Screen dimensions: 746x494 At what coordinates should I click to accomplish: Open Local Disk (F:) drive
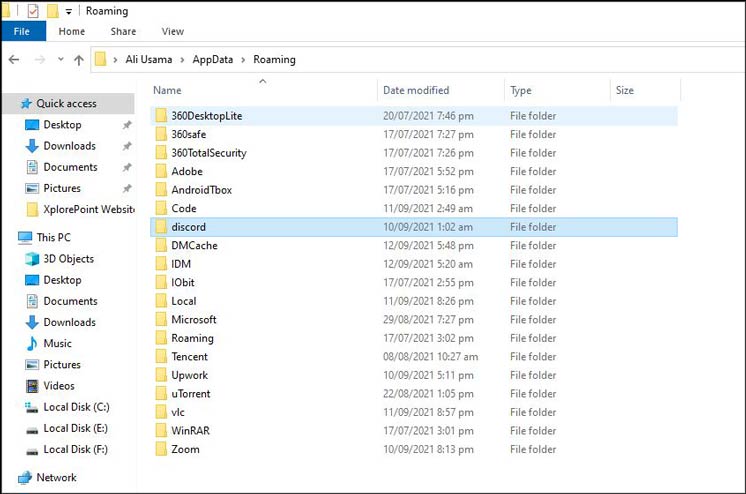(75, 449)
